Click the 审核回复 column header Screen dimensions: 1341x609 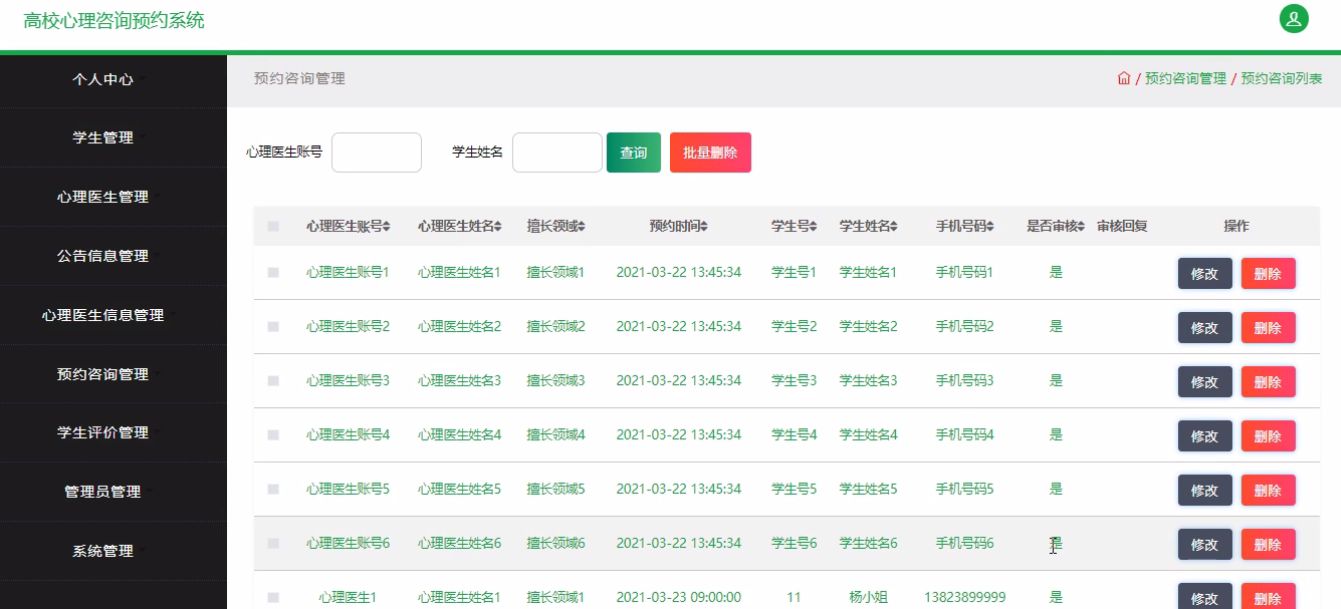pyautogui.click(x=1122, y=227)
